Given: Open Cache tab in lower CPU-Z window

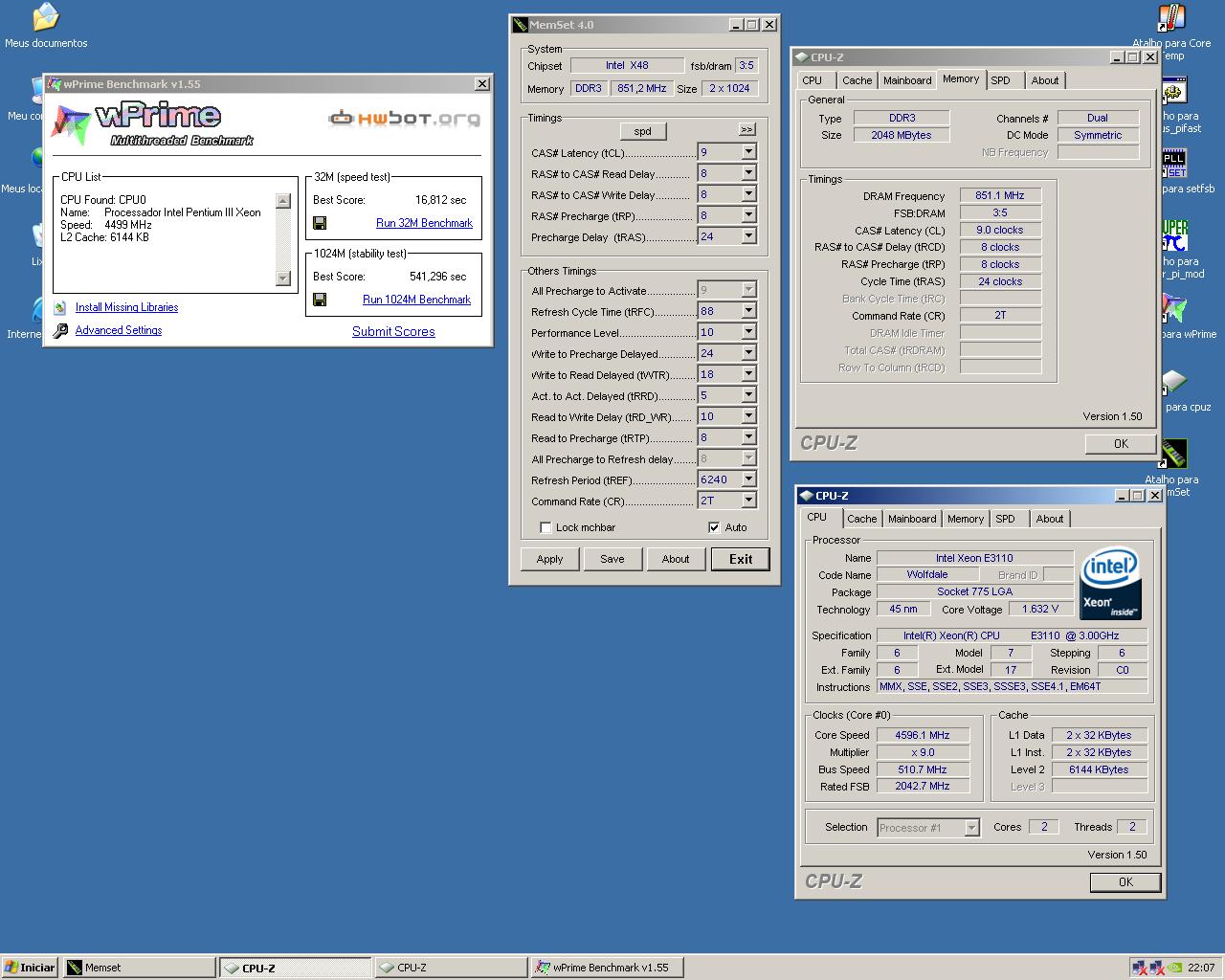Looking at the screenshot, I should (861, 519).
